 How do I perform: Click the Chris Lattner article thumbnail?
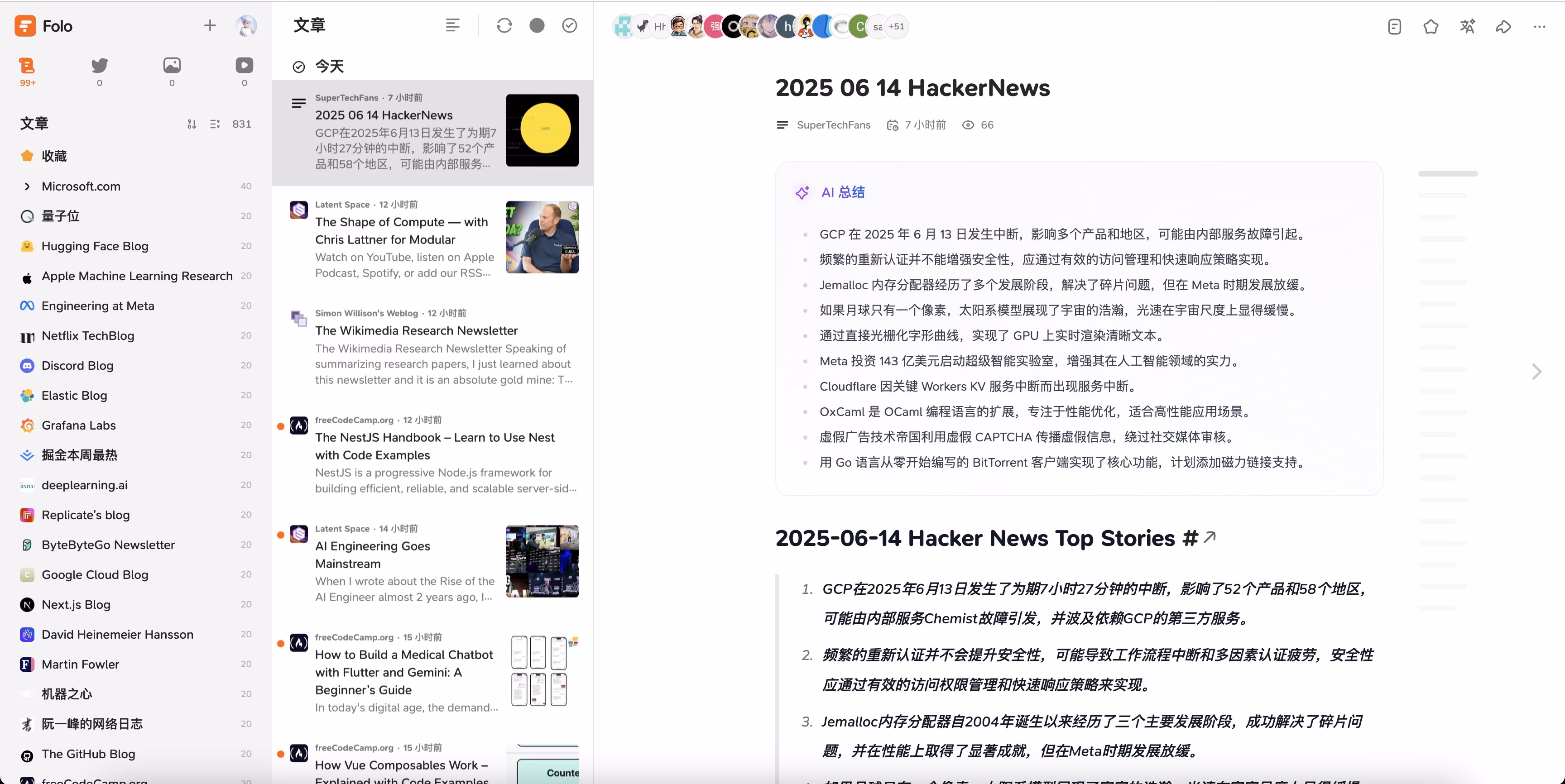point(542,237)
